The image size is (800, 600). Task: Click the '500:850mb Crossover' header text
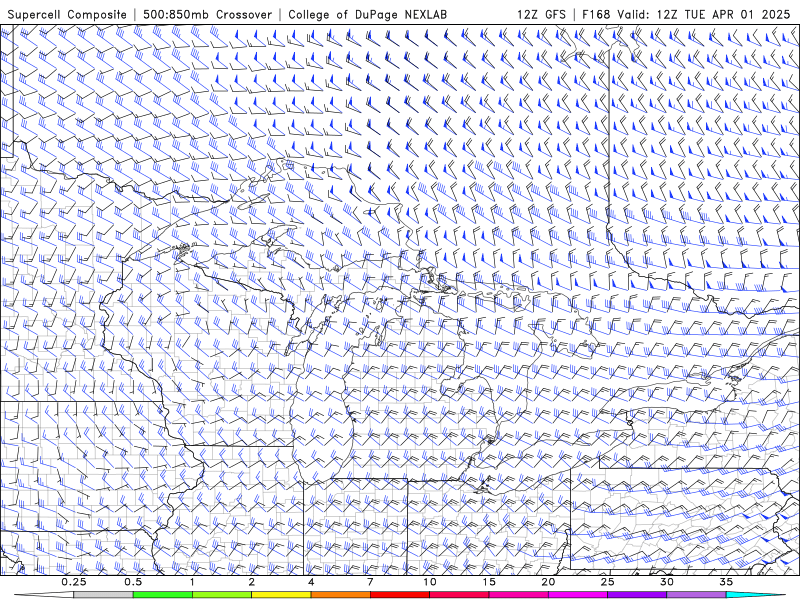(207, 14)
